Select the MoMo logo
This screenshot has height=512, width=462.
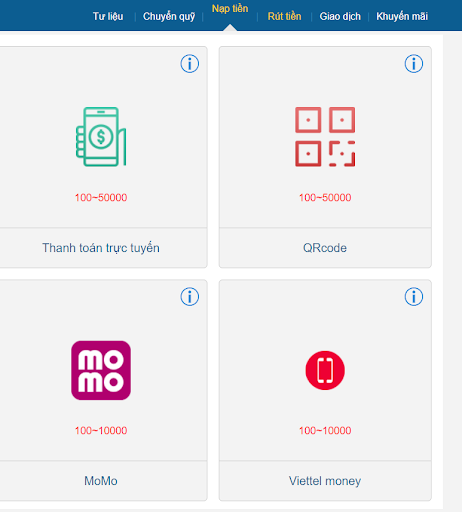101,370
